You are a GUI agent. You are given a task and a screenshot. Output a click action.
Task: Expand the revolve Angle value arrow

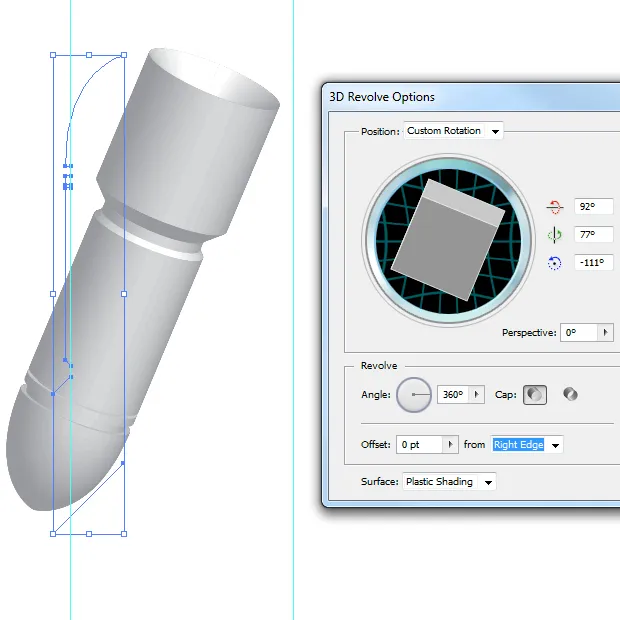[477, 395]
